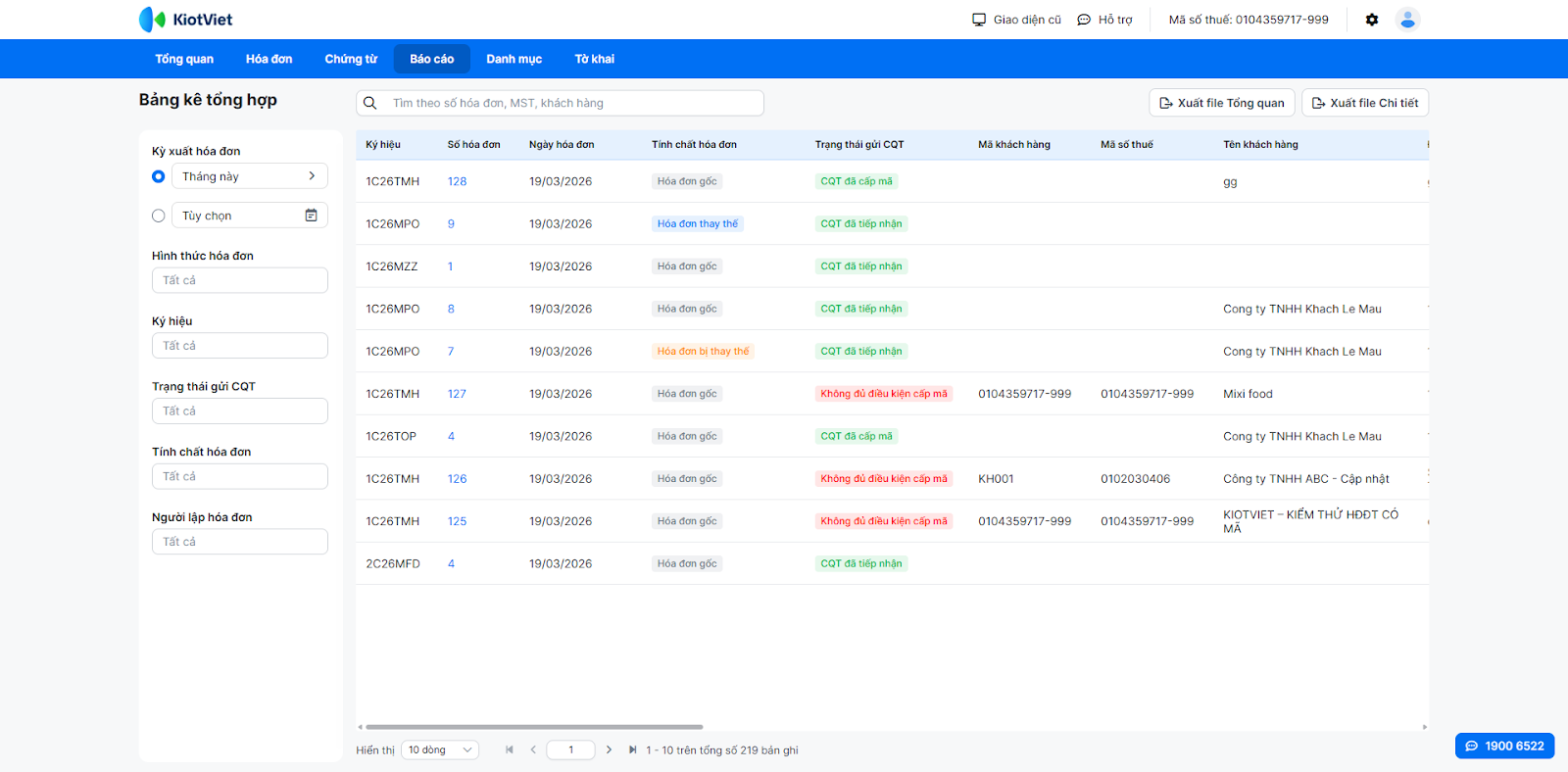The image size is (1568, 772).
Task: Expand the Tháng này period selector
Action: point(249,176)
